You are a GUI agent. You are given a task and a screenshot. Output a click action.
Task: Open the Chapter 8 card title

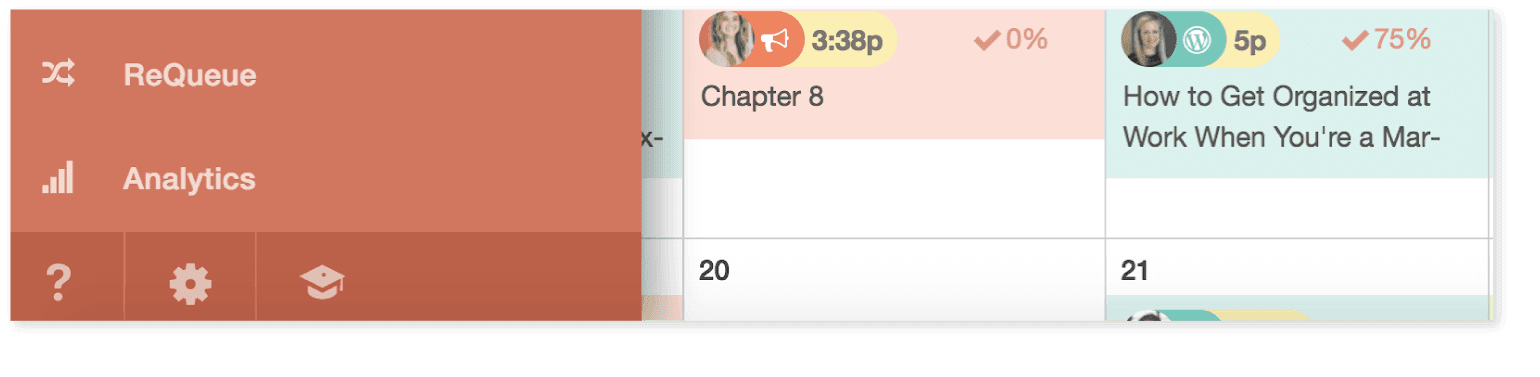[762, 97]
